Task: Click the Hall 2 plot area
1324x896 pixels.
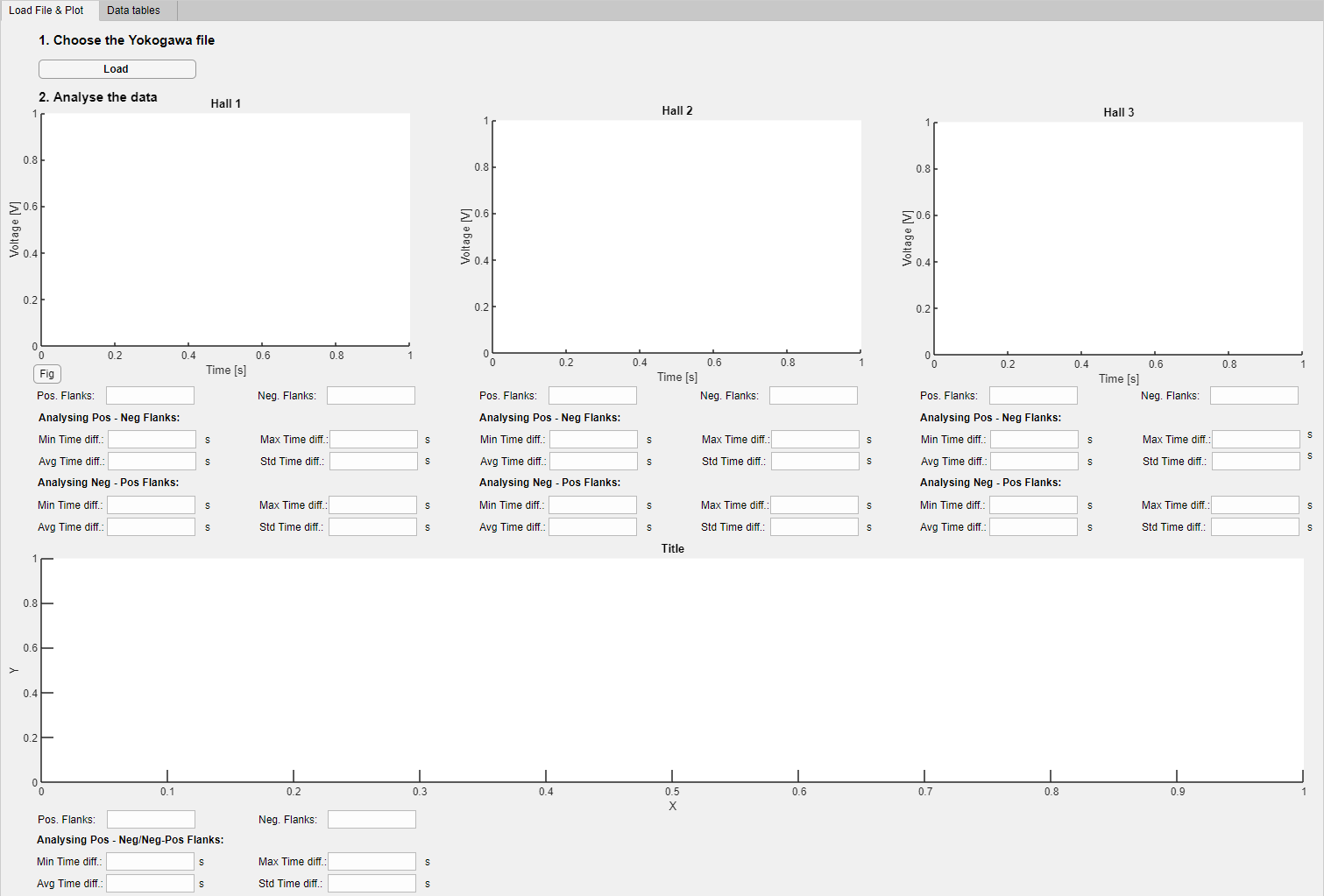Action: [676, 235]
